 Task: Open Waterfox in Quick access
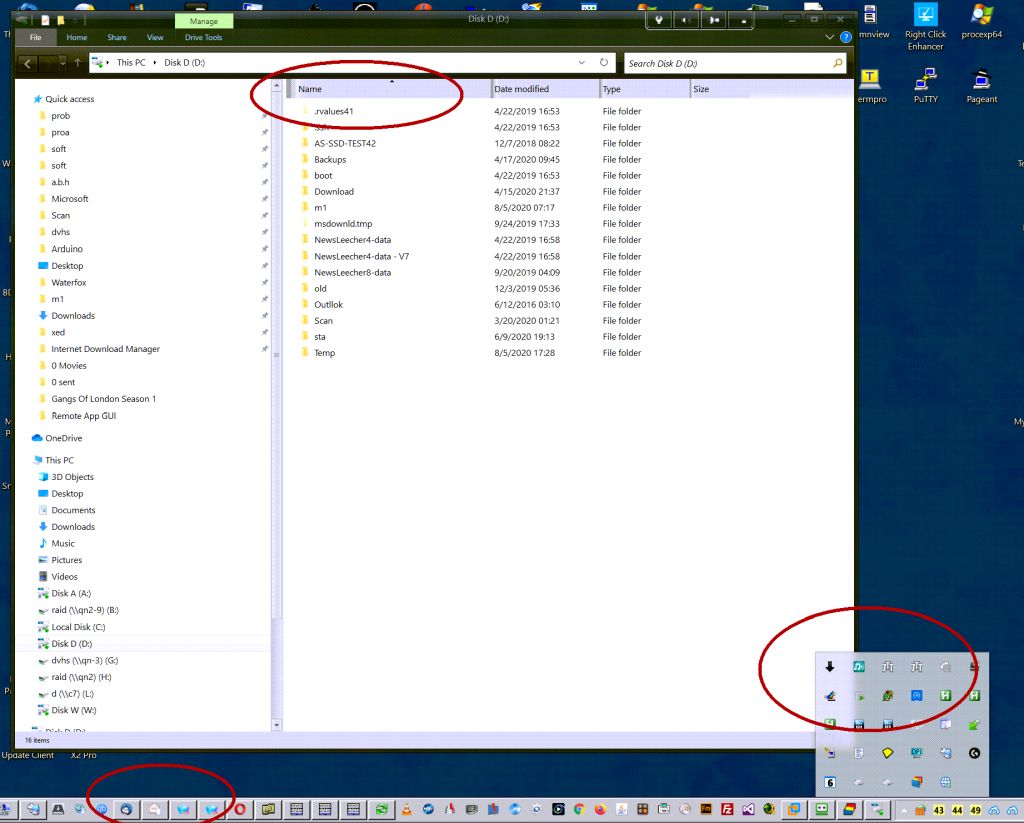pos(69,282)
